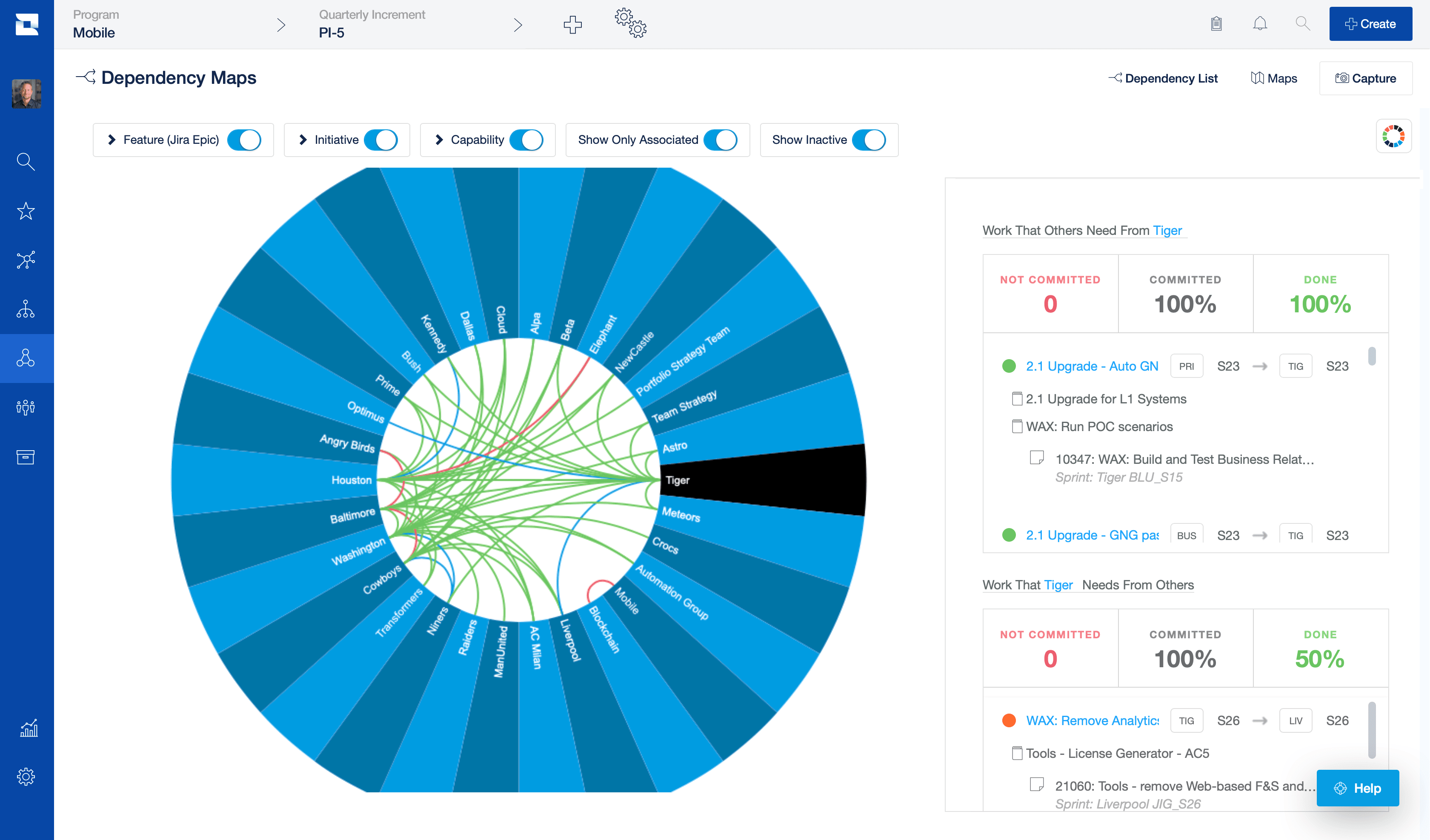
Task: Click the People/Users icon in sidebar
Action: point(27,407)
